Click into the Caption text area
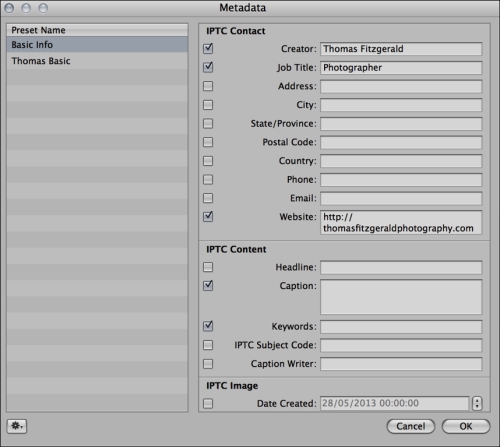Image resolution: width=500 pixels, height=447 pixels. (401, 297)
